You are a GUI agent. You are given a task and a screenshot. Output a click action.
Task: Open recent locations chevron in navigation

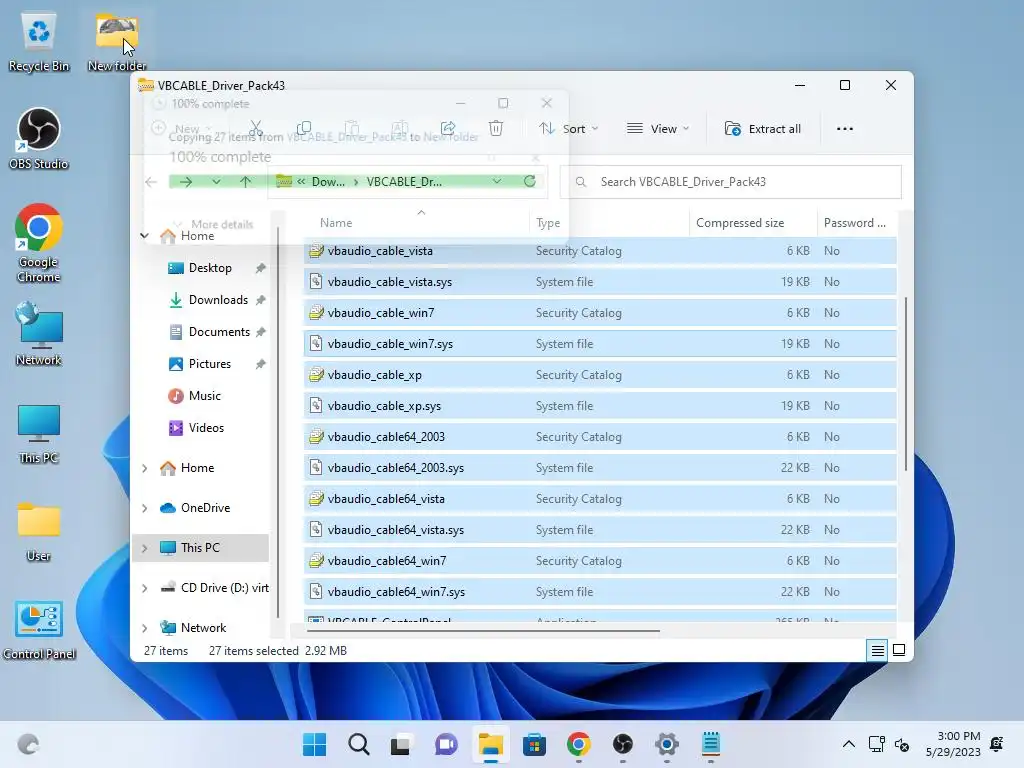coord(216,182)
